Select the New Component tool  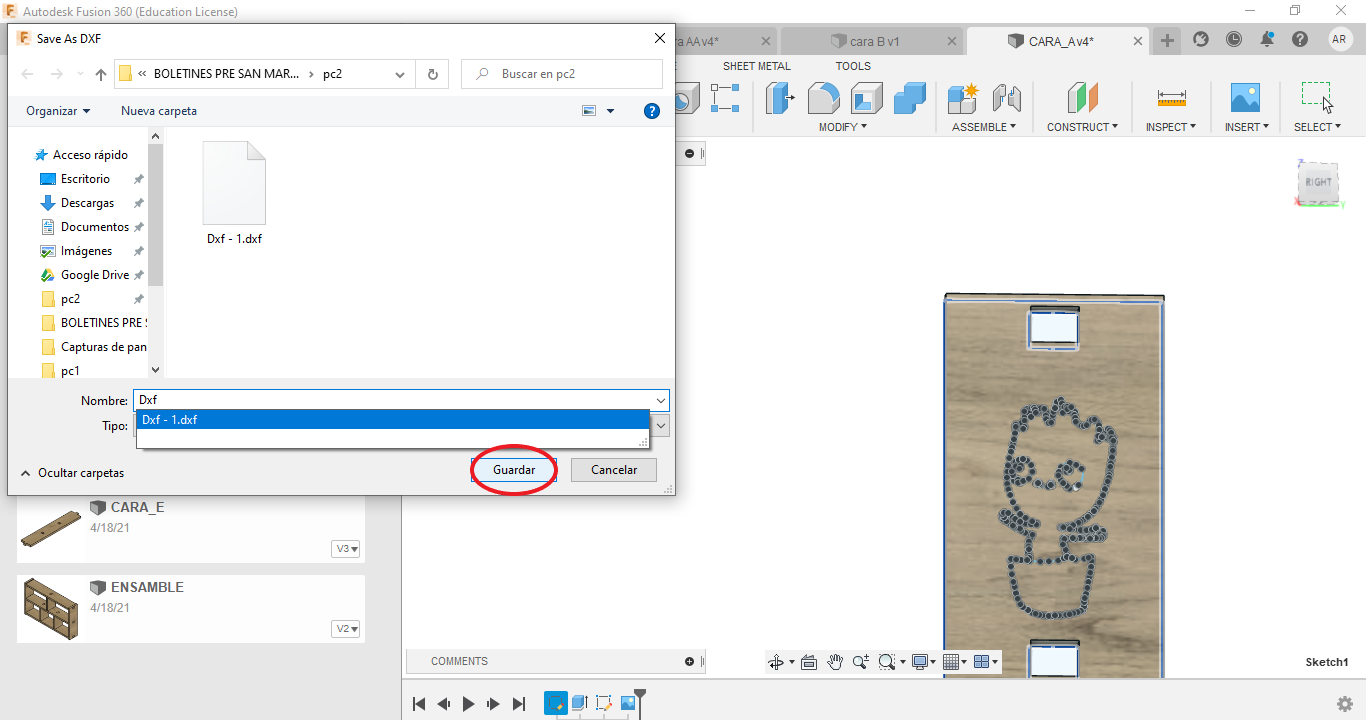click(x=963, y=98)
